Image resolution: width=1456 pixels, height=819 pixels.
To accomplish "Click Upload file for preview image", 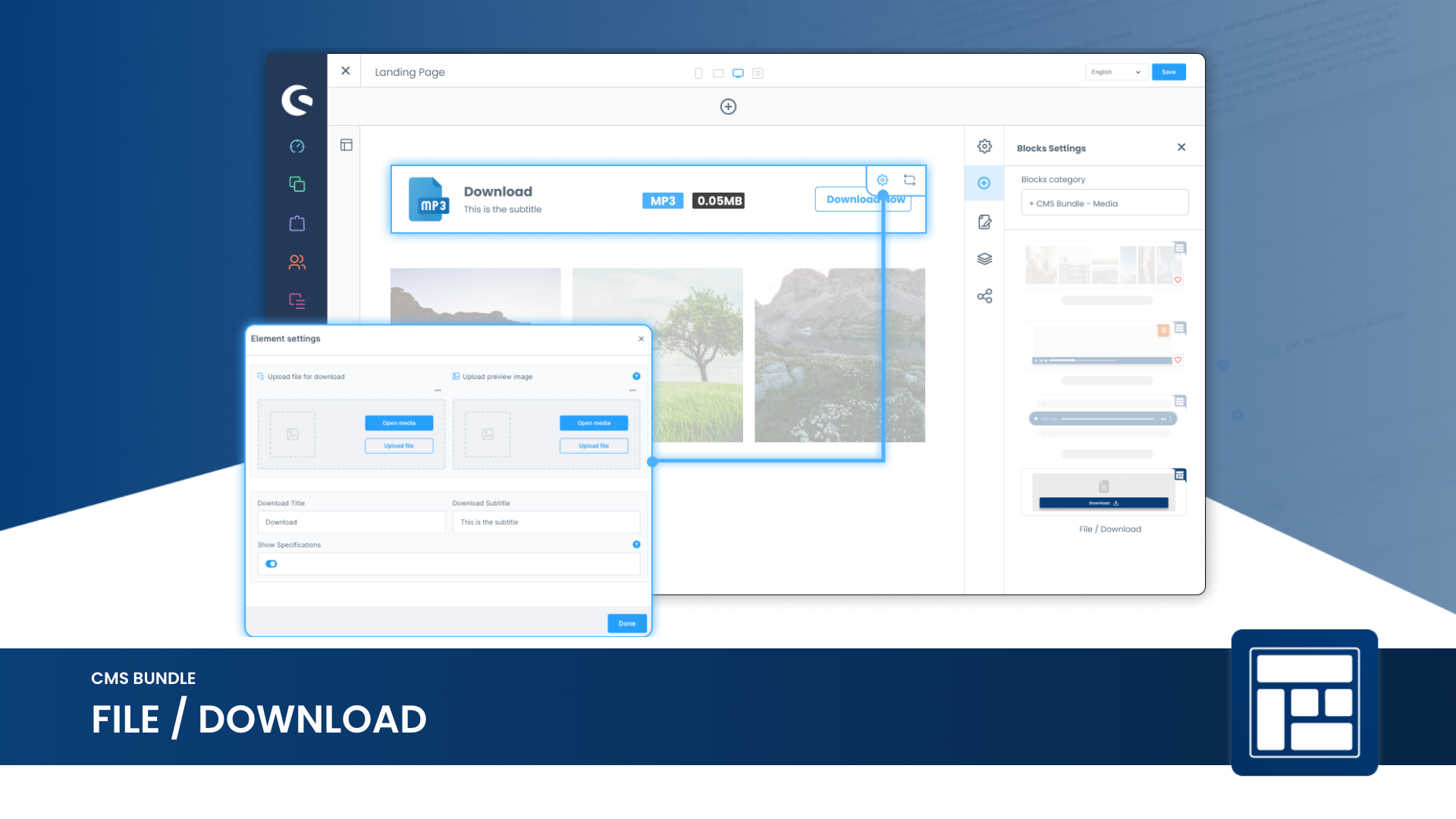I will 594,446.
